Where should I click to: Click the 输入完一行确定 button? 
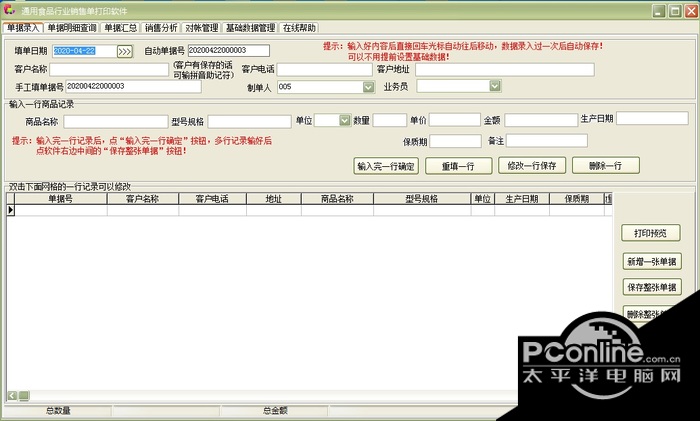pyautogui.click(x=386, y=166)
